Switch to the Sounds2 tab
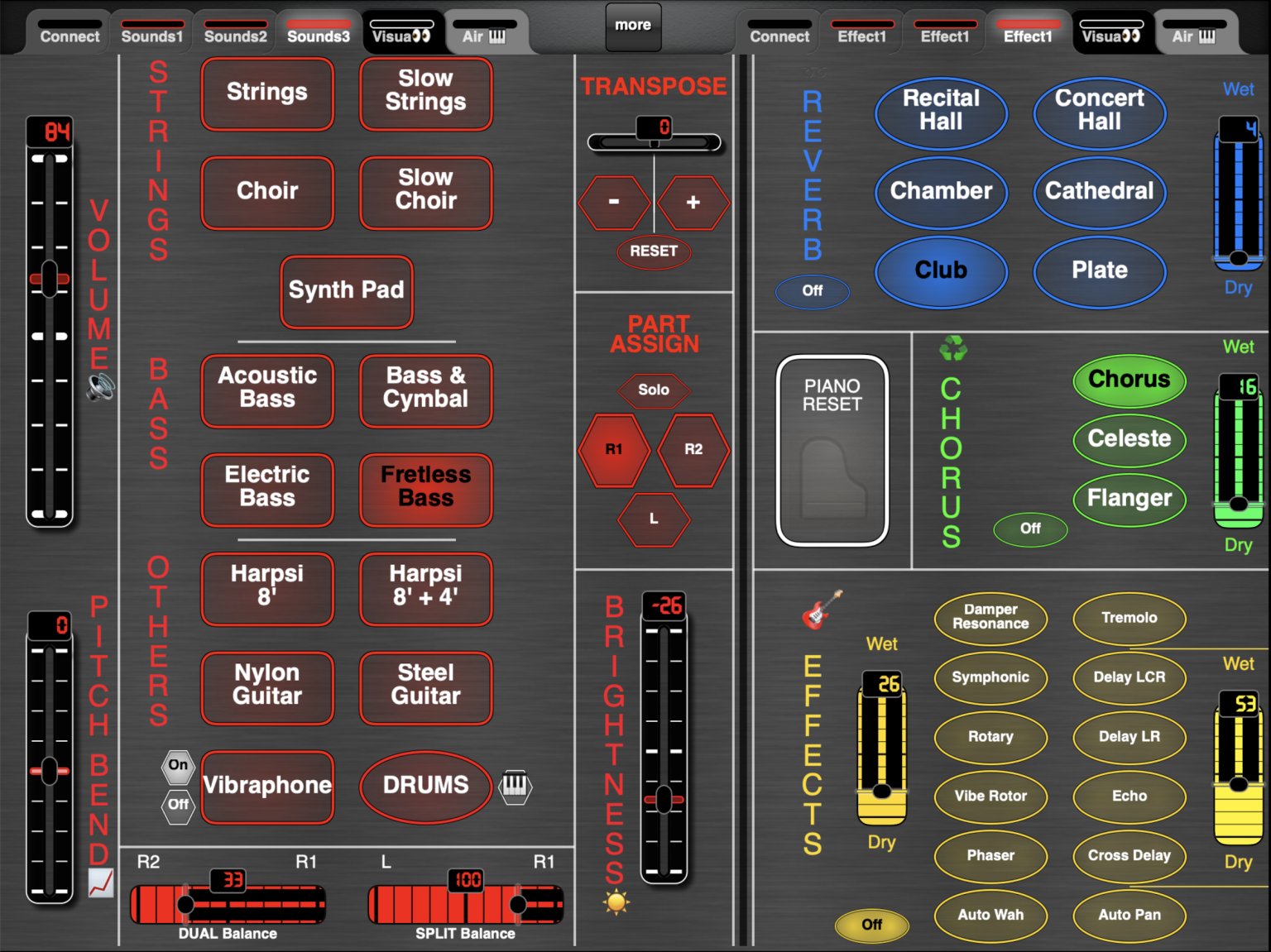 [x=236, y=33]
